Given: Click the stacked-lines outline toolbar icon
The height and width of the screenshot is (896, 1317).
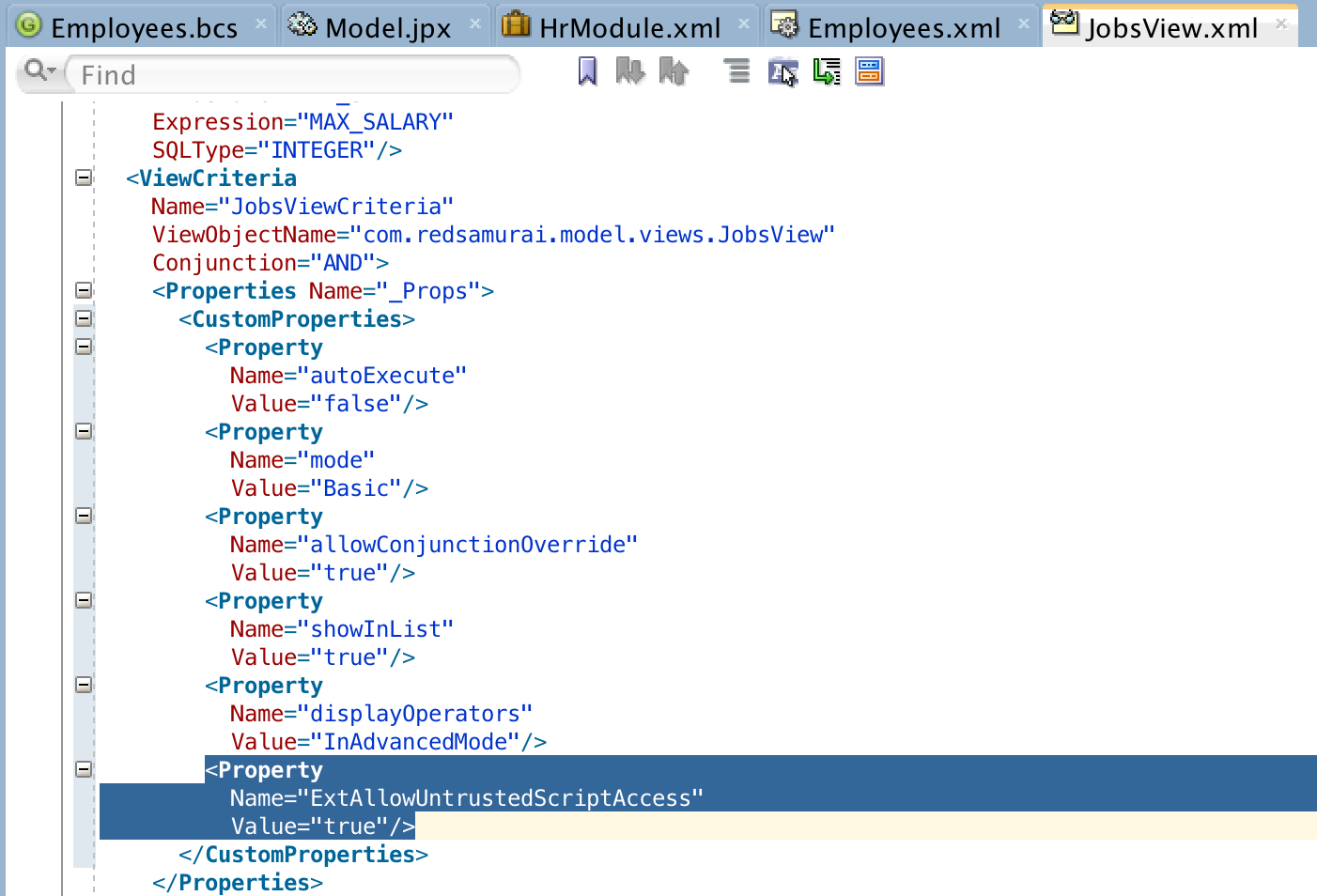Looking at the screenshot, I should [x=736, y=70].
